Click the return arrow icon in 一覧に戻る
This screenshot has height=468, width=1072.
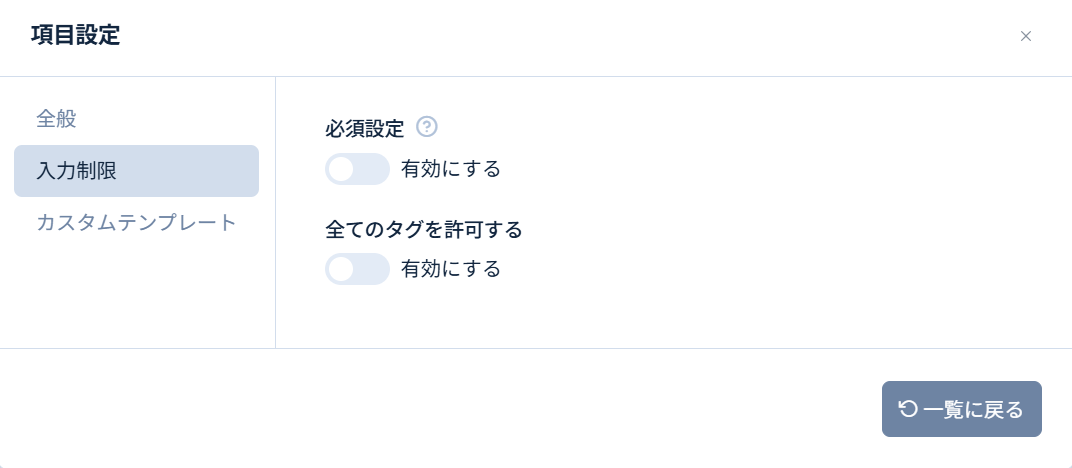908,408
